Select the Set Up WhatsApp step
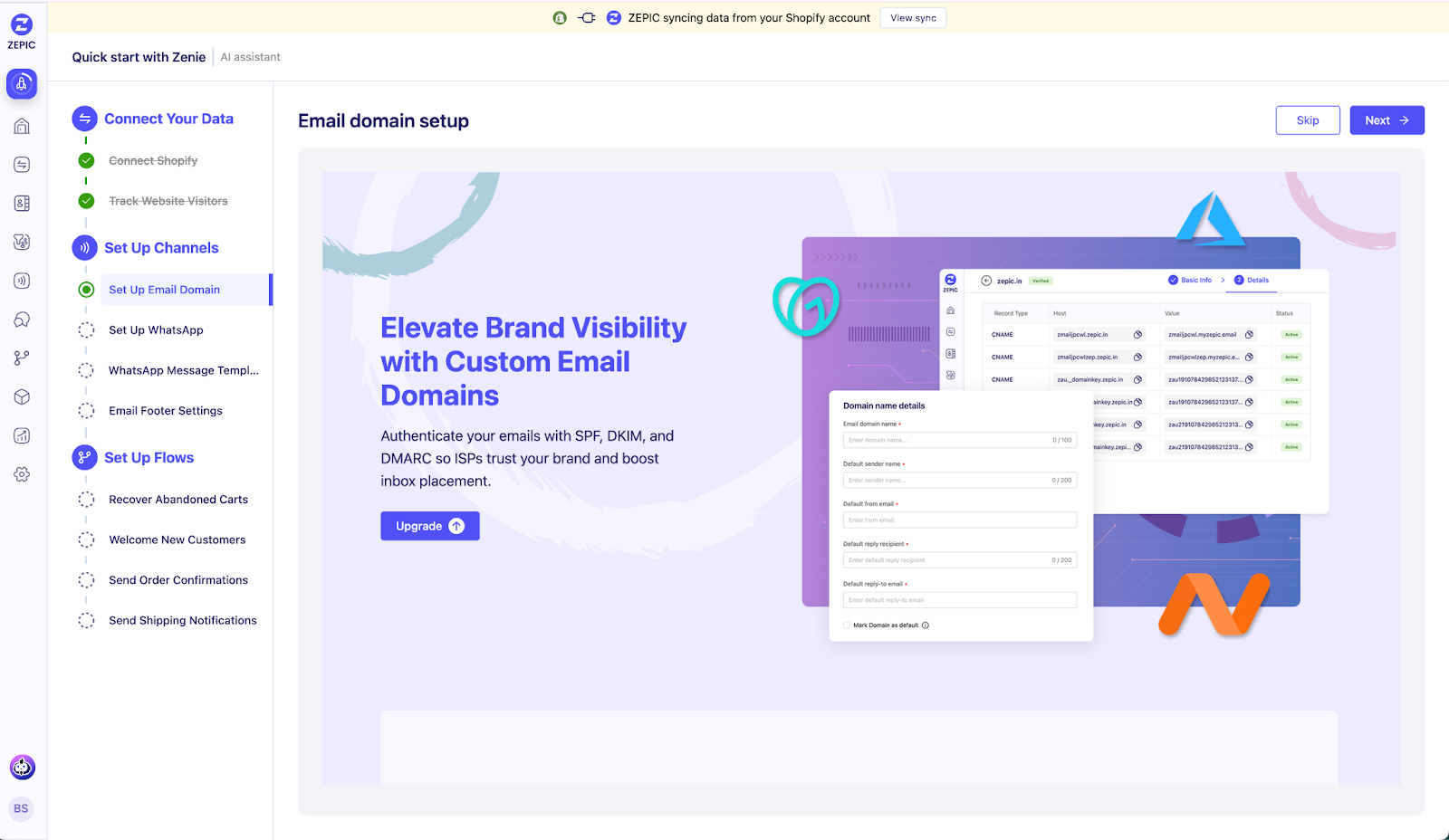1449x840 pixels. point(156,330)
